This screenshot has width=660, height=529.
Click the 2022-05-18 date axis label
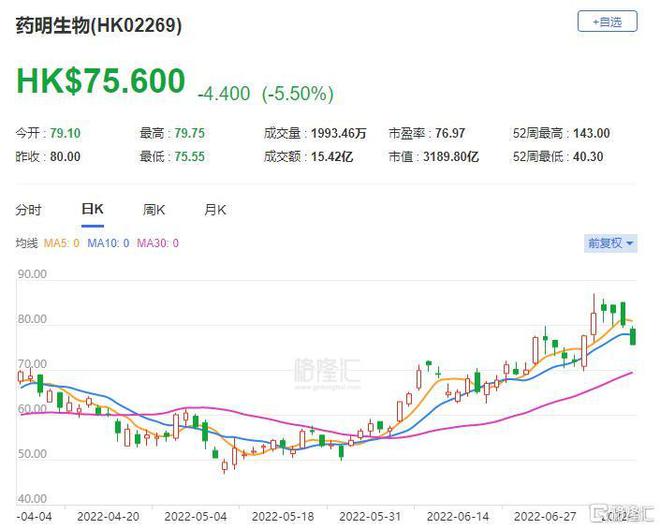pyautogui.click(x=283, y=516)
